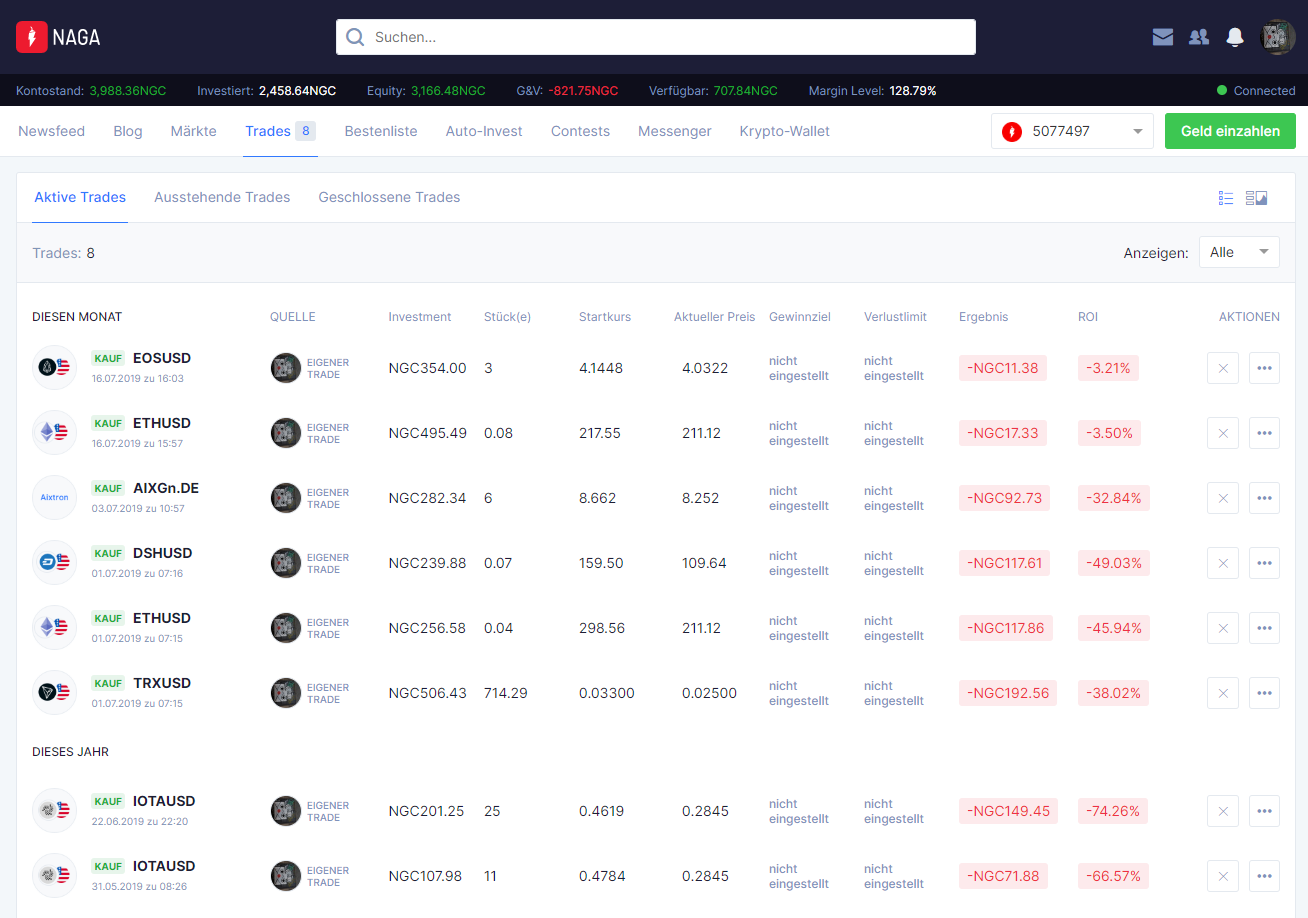Focus the Suchen search field
The width and height of the screenshot is (1308, 918).
[656, 37]
